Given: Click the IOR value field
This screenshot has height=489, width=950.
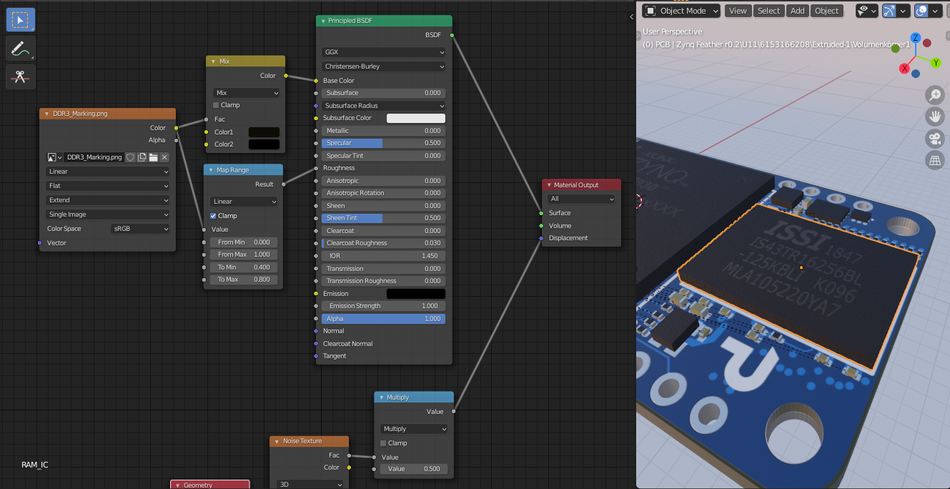Looking at the screenshot, I should point(384,256).
